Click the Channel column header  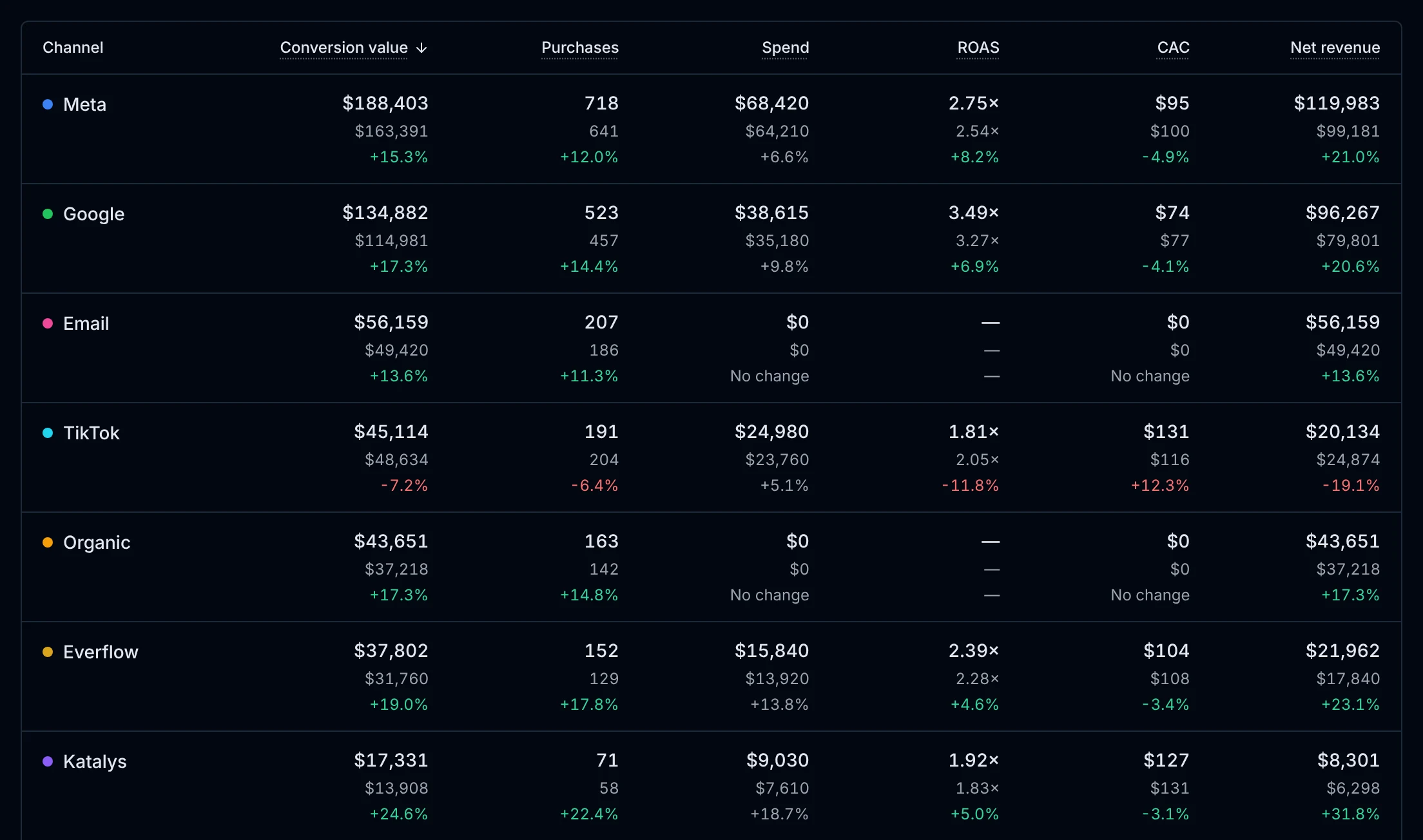73,48
